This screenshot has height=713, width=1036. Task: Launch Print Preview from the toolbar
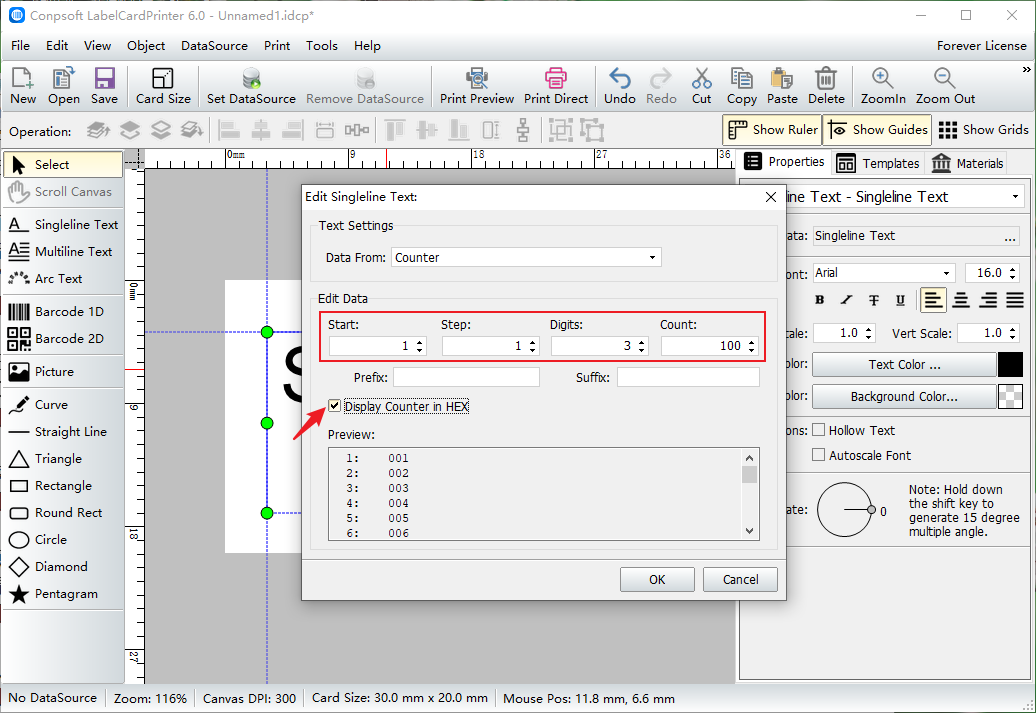point(477,86)
